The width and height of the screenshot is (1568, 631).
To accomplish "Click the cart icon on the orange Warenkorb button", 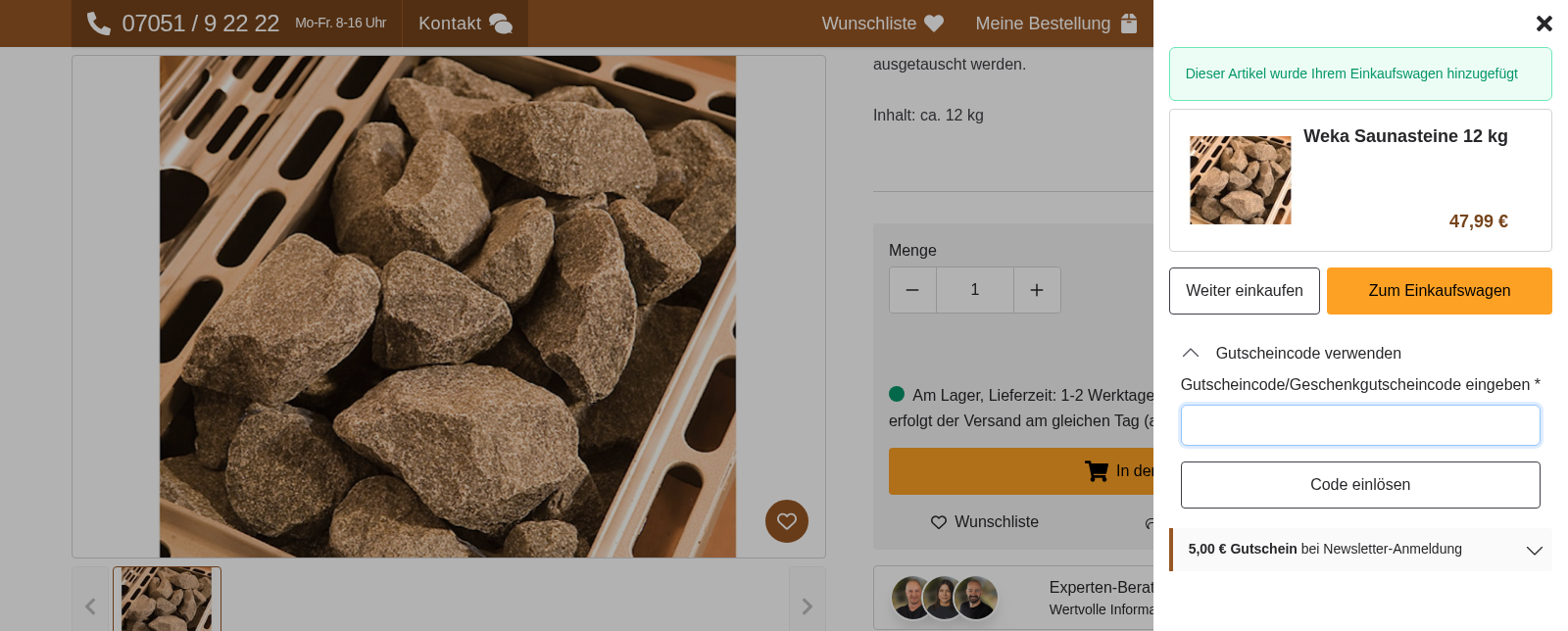I will coord(1097,471).
